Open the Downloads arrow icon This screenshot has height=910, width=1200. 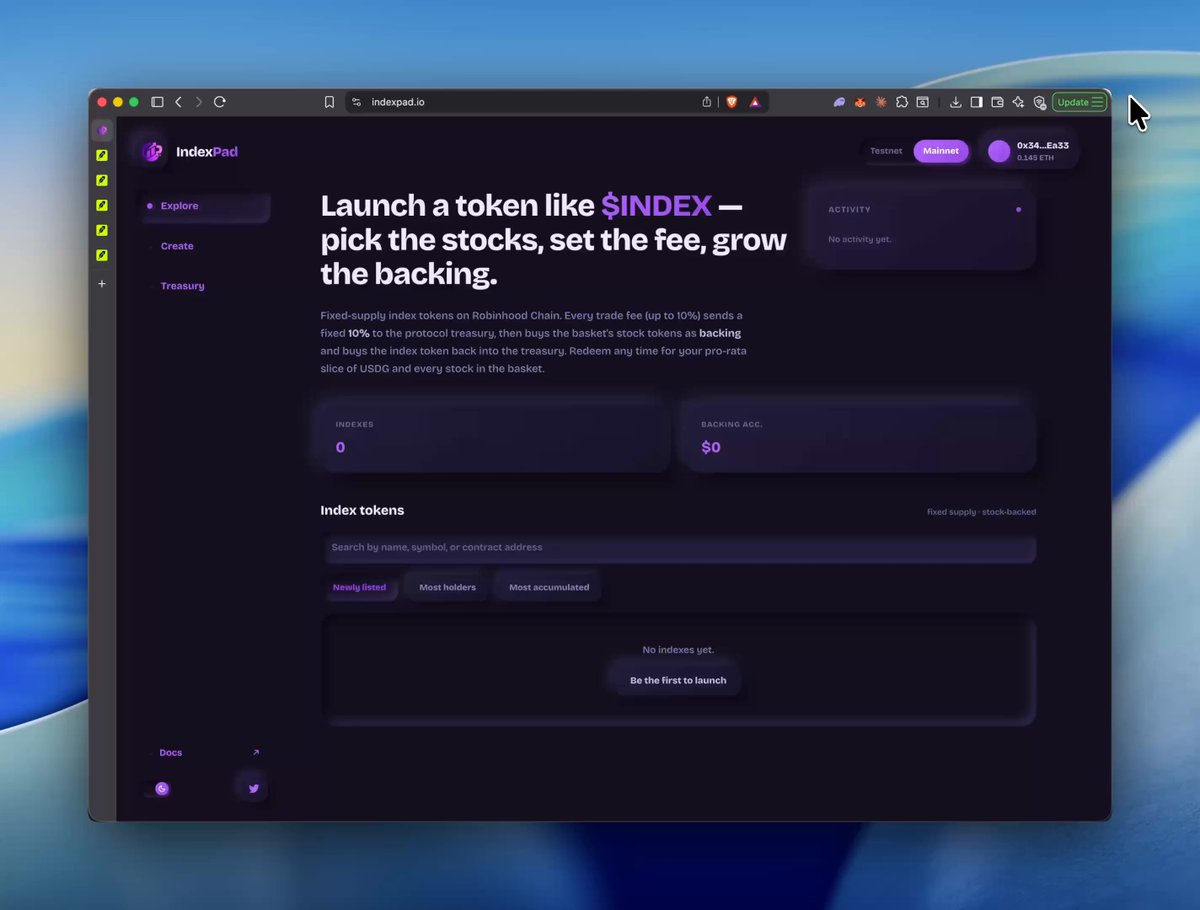(956, 102)
